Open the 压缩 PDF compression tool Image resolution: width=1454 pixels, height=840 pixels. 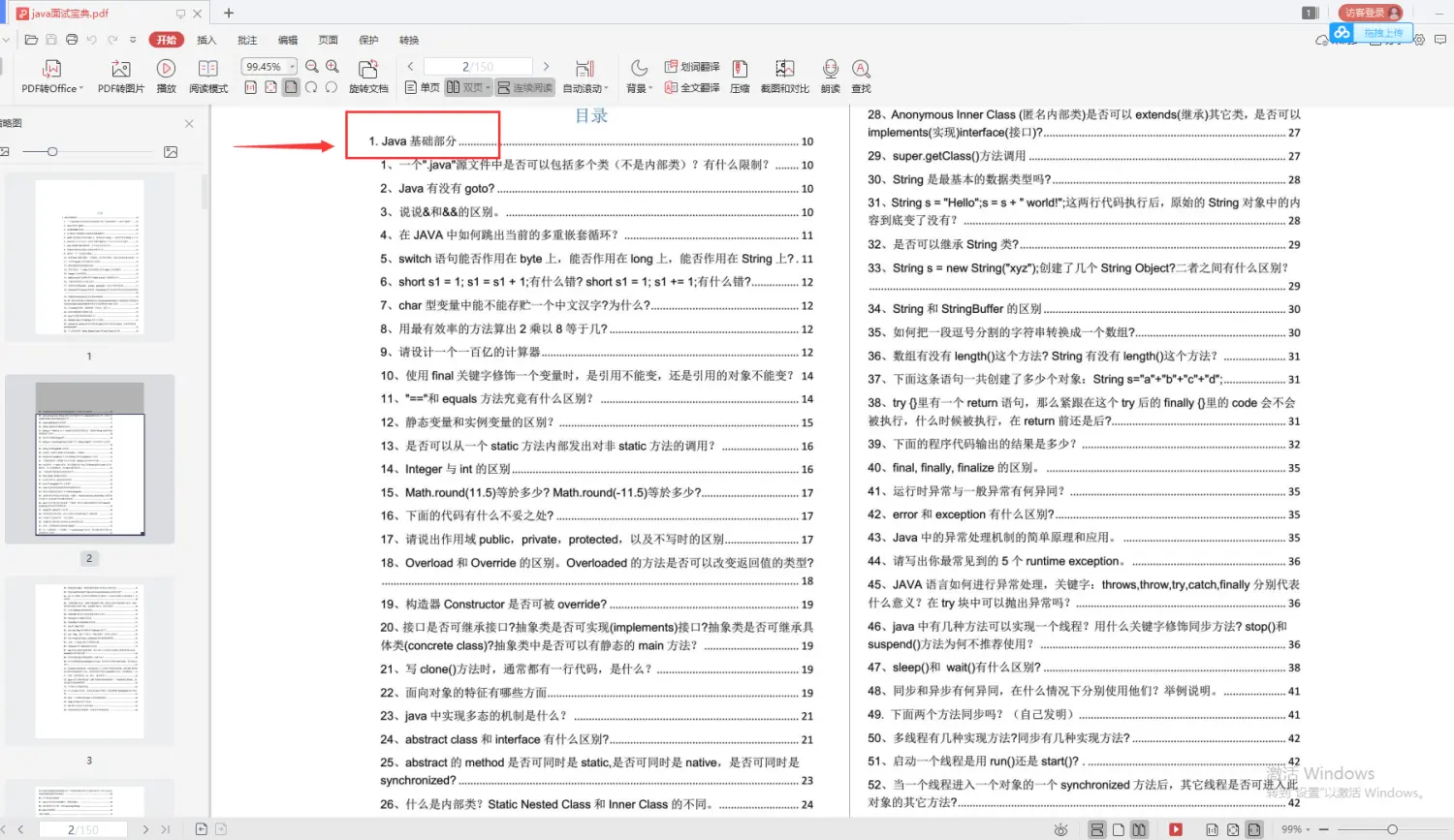pyautogui.click(x=739, y=76)
